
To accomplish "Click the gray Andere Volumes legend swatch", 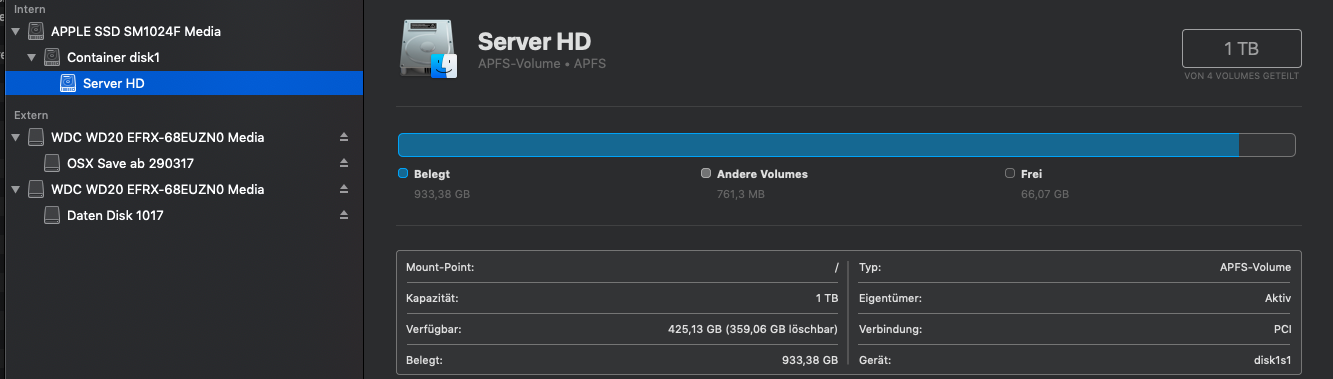I will (706, 174).
